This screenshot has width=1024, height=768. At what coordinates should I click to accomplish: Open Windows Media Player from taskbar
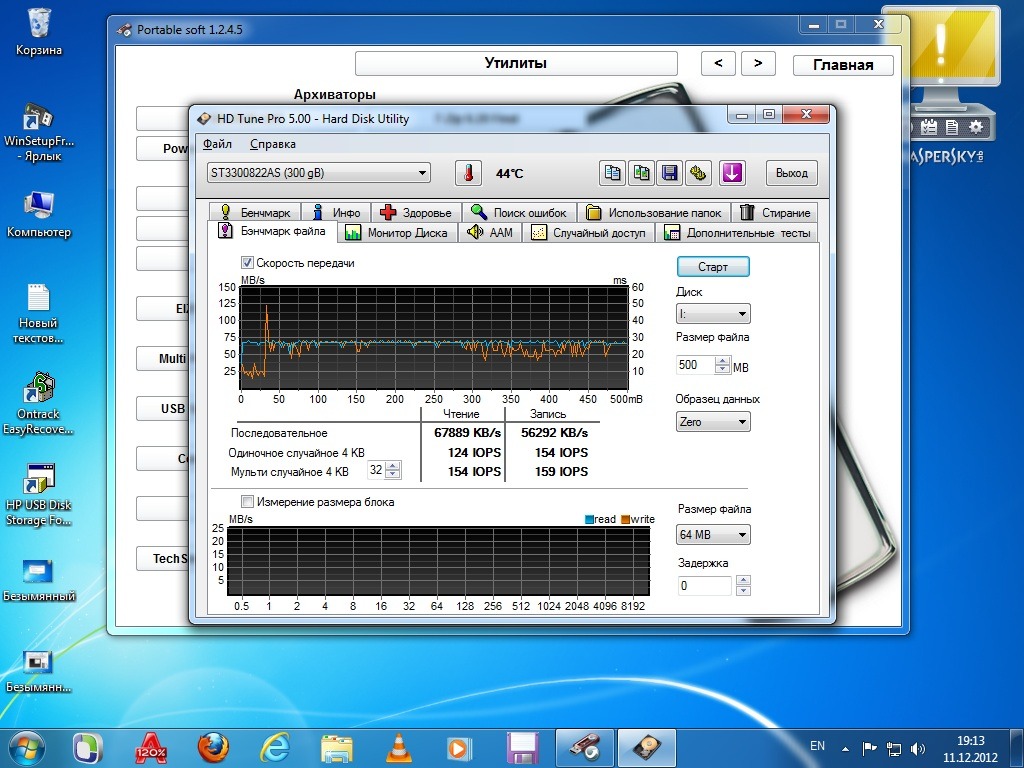pyautogui.click(x=459, y=748)
